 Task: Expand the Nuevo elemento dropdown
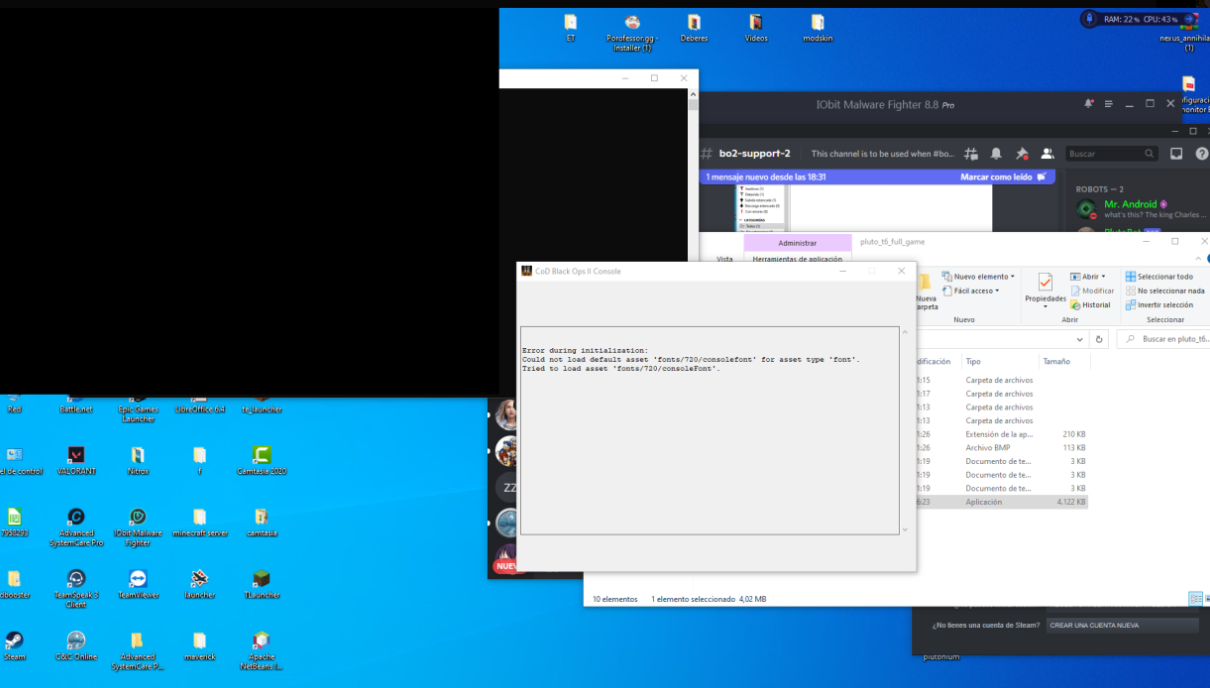[977, 277]
